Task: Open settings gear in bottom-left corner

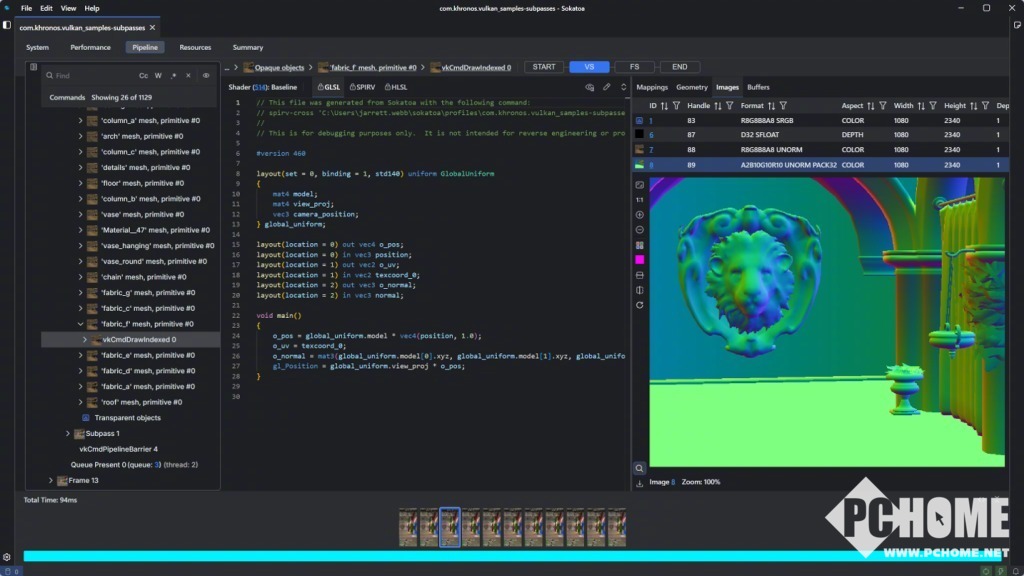Action: tap(7, 557)
